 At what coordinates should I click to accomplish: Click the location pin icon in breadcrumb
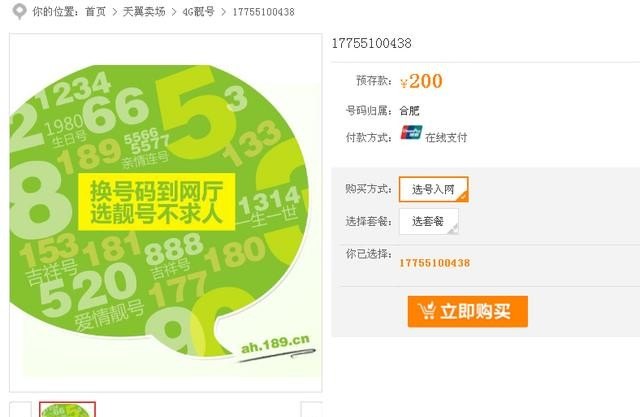coord(19,12)
